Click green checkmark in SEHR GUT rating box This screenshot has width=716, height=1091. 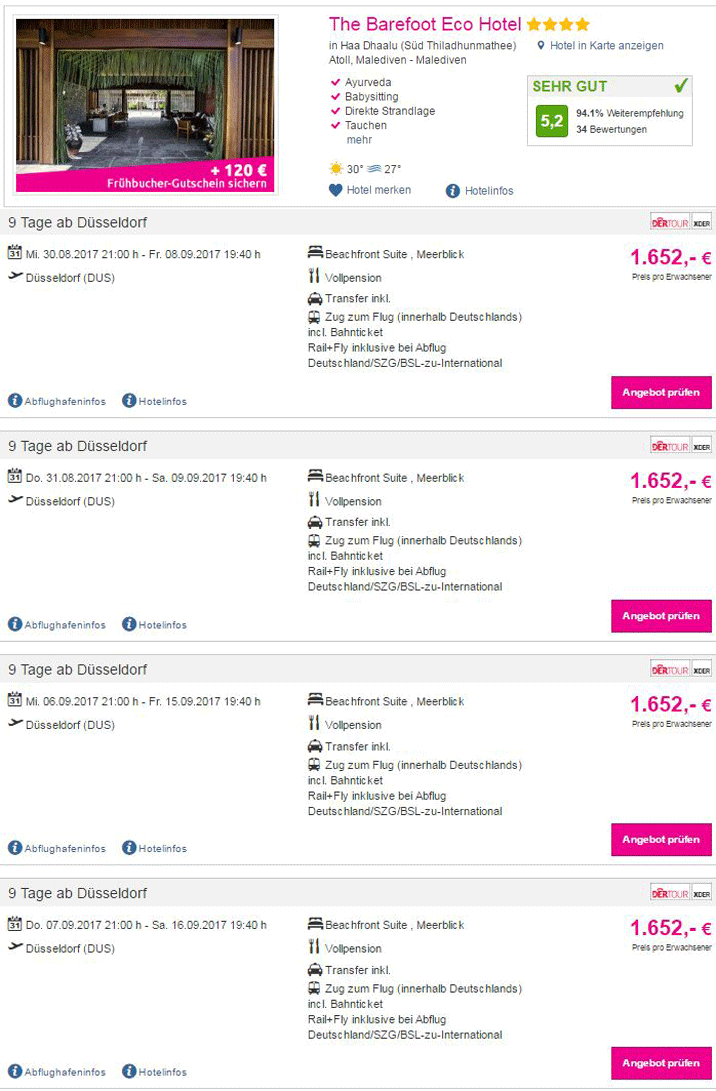tap(681, 86)
